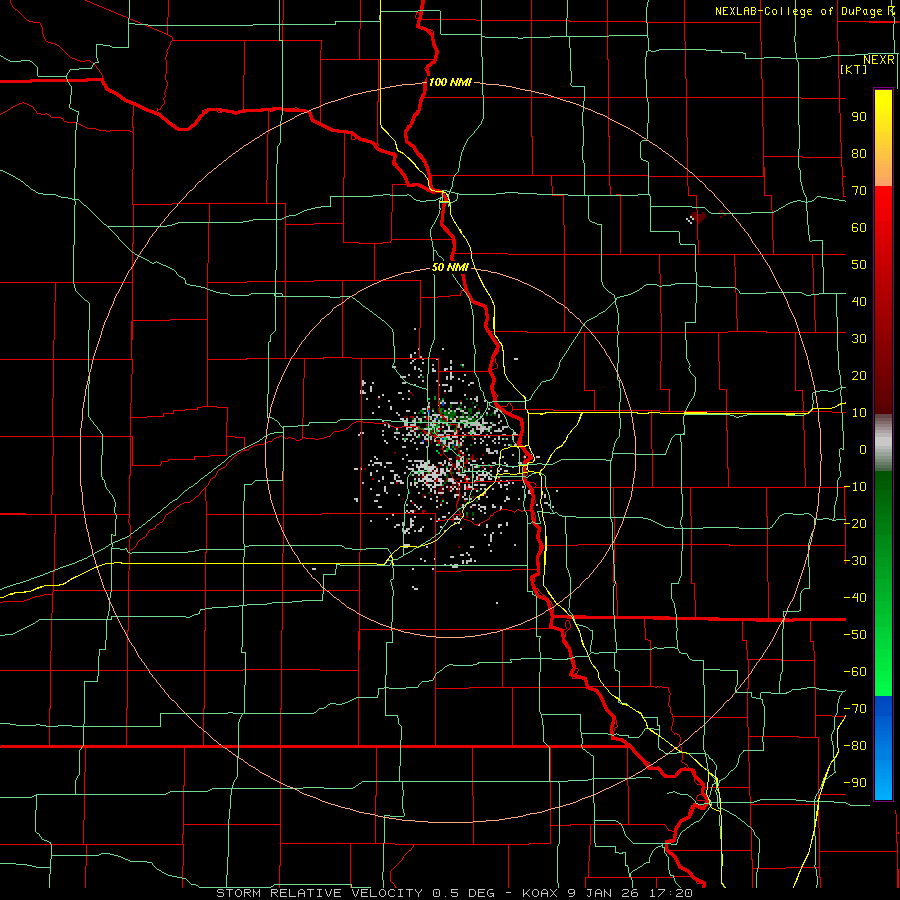
Task: Click the 20 value on velocity scale
Action: (x=859, y=375)
